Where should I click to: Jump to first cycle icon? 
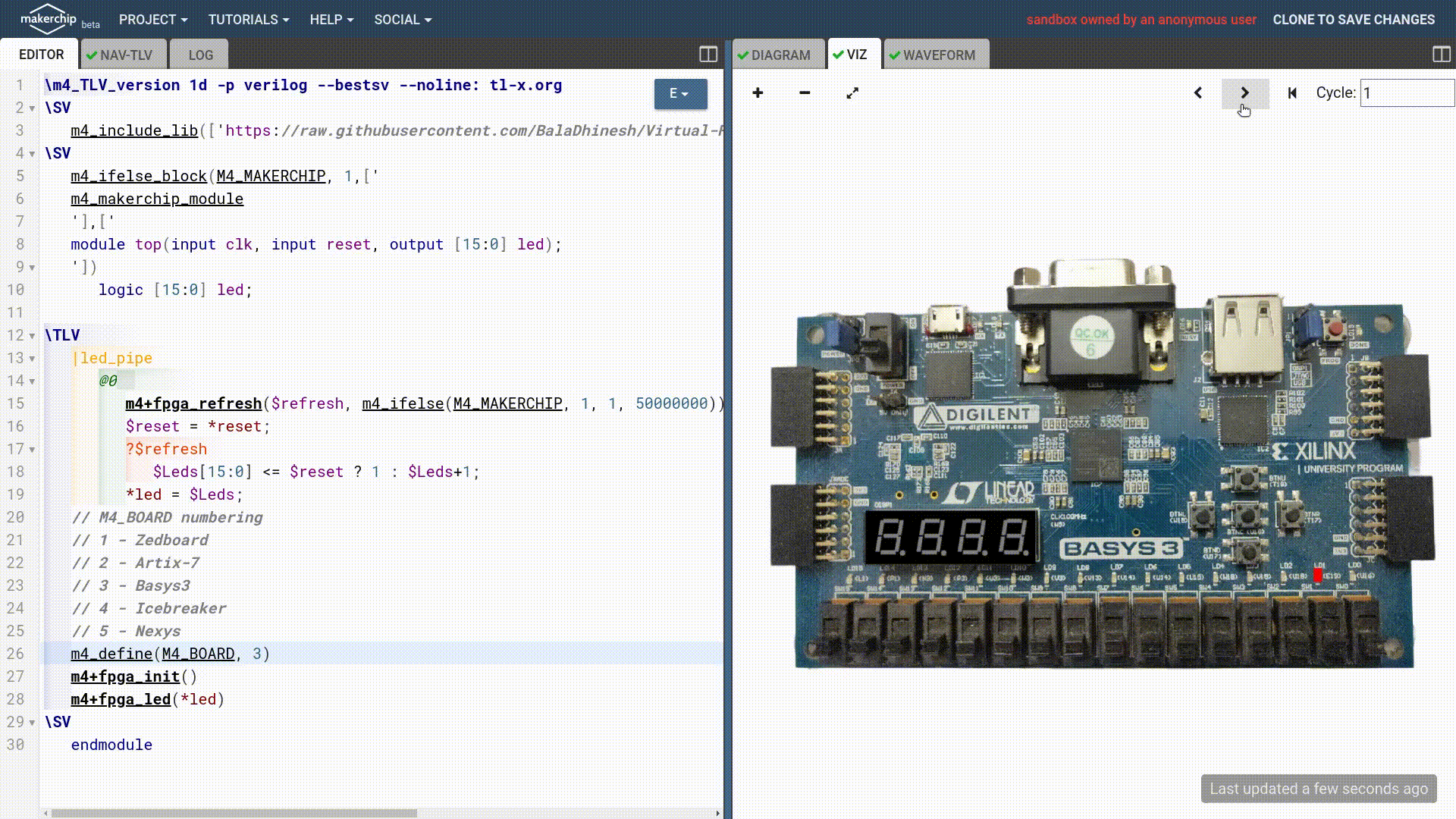tap(1292, 93)
